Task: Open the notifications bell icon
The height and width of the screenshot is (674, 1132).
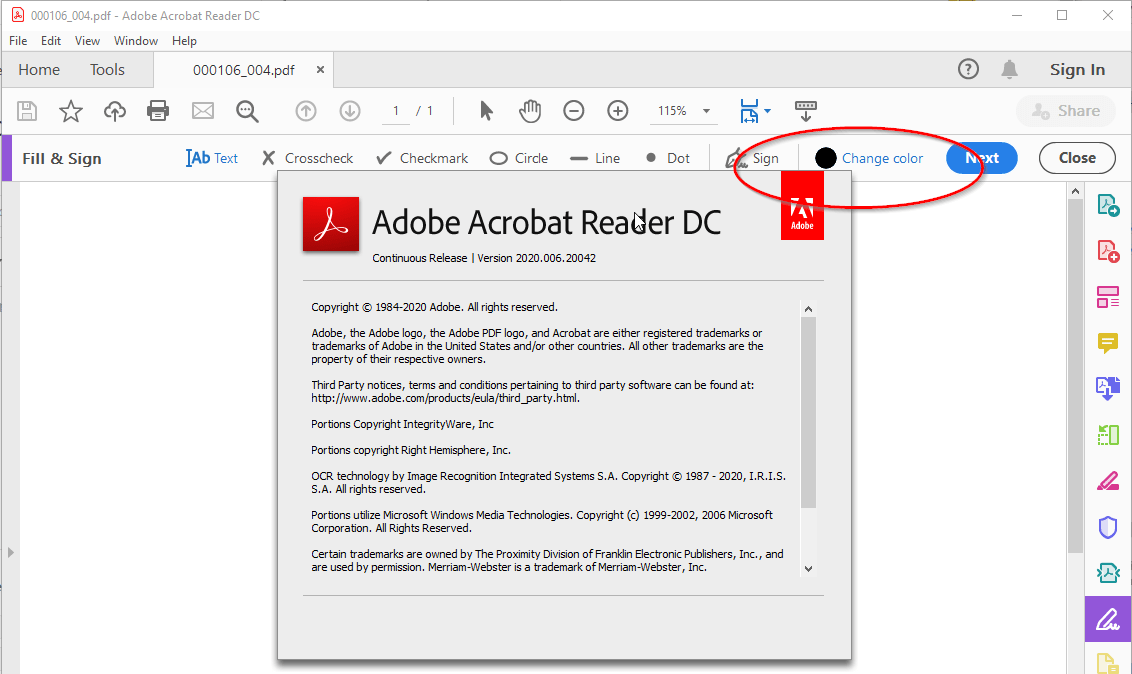Action: pos(1009,69)
